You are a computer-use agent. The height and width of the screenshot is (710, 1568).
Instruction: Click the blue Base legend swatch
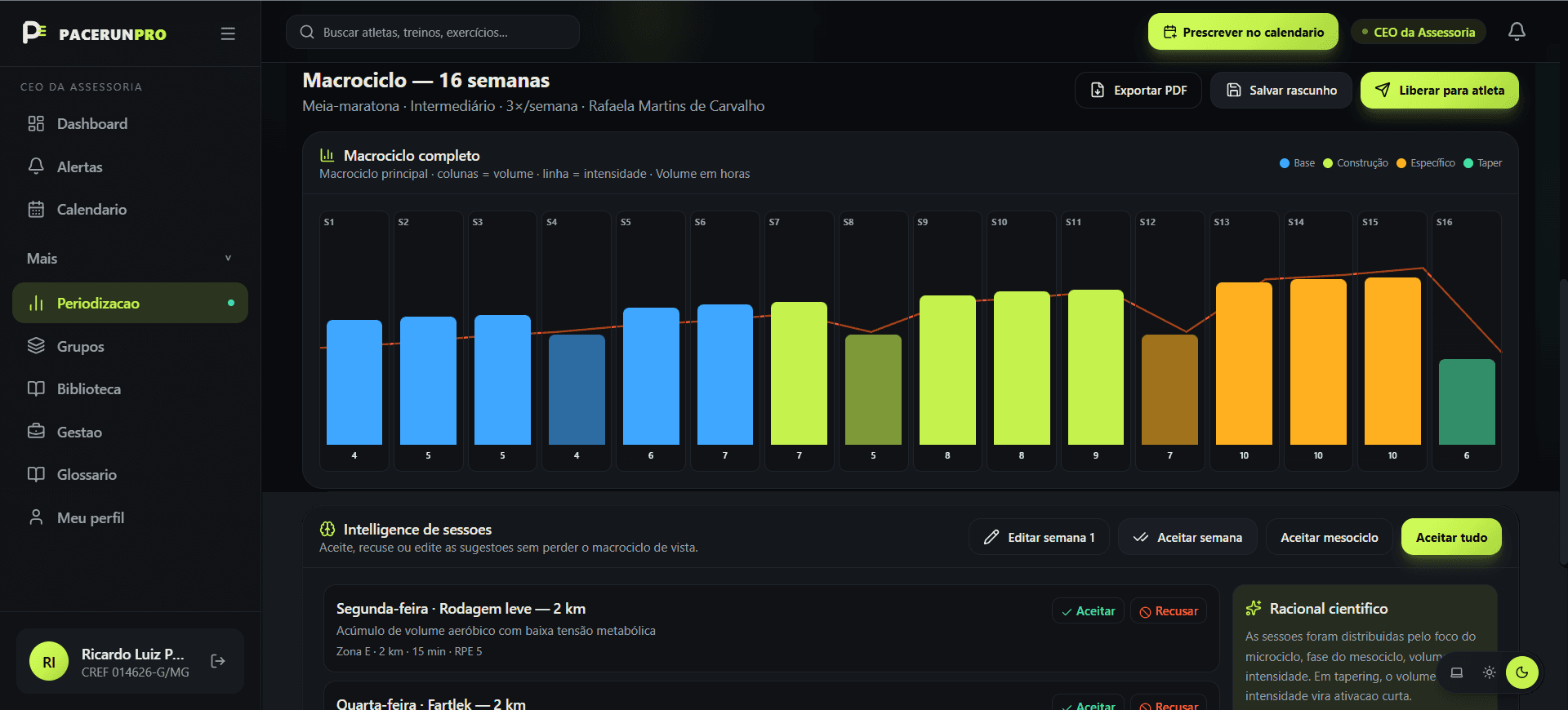(1285, 163)
